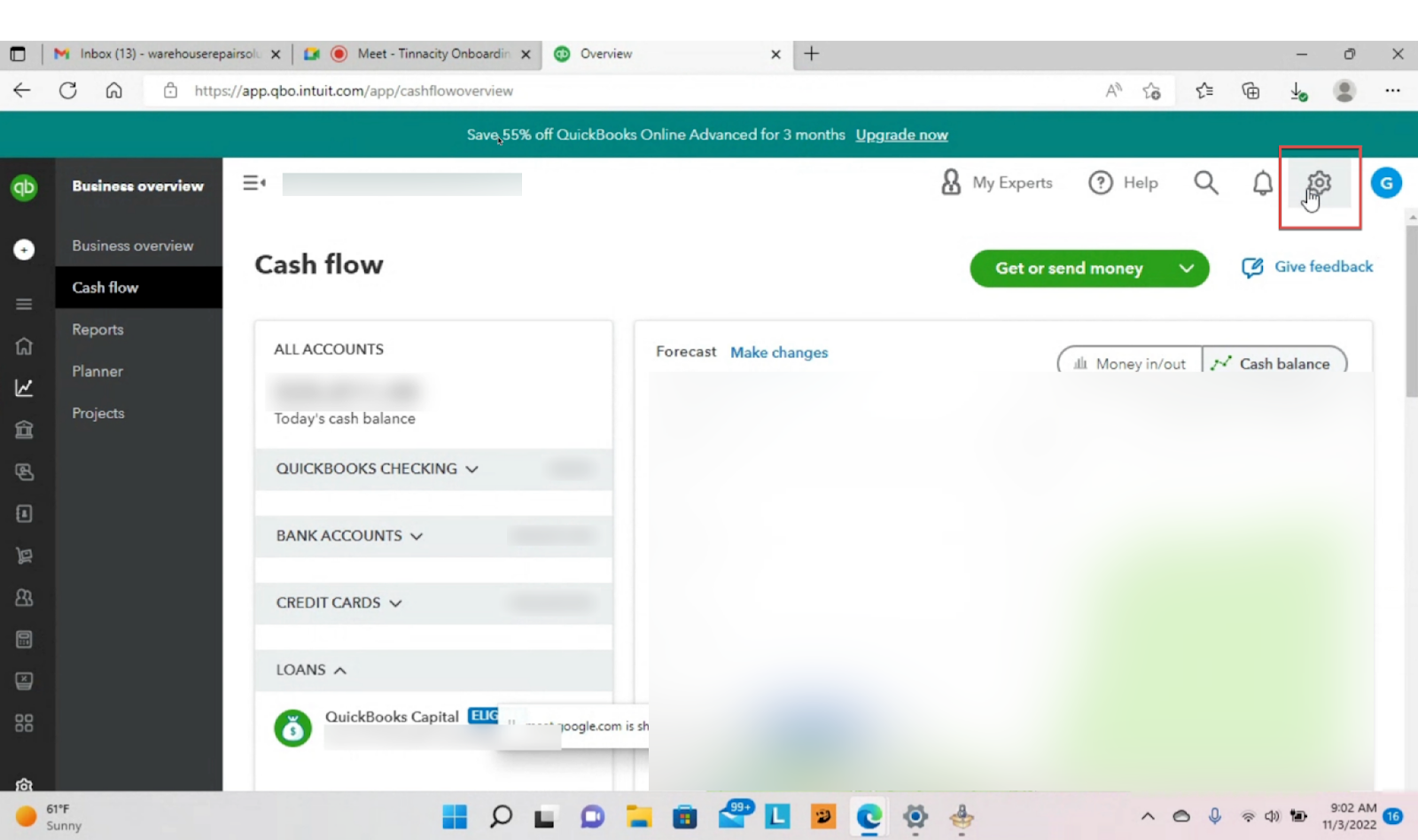1418x840 pixels.
Task: Click the search magnifier icon in QuickBooks header
Action: coord(1206,183)
